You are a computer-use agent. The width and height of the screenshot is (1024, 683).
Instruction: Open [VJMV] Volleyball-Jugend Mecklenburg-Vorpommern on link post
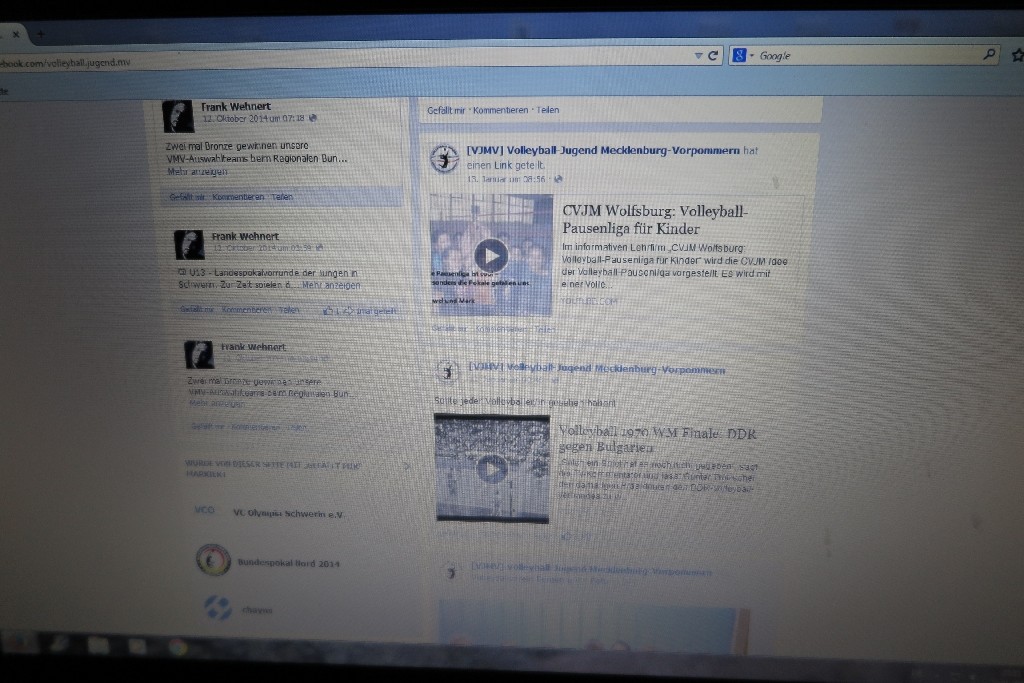[603, 150]
